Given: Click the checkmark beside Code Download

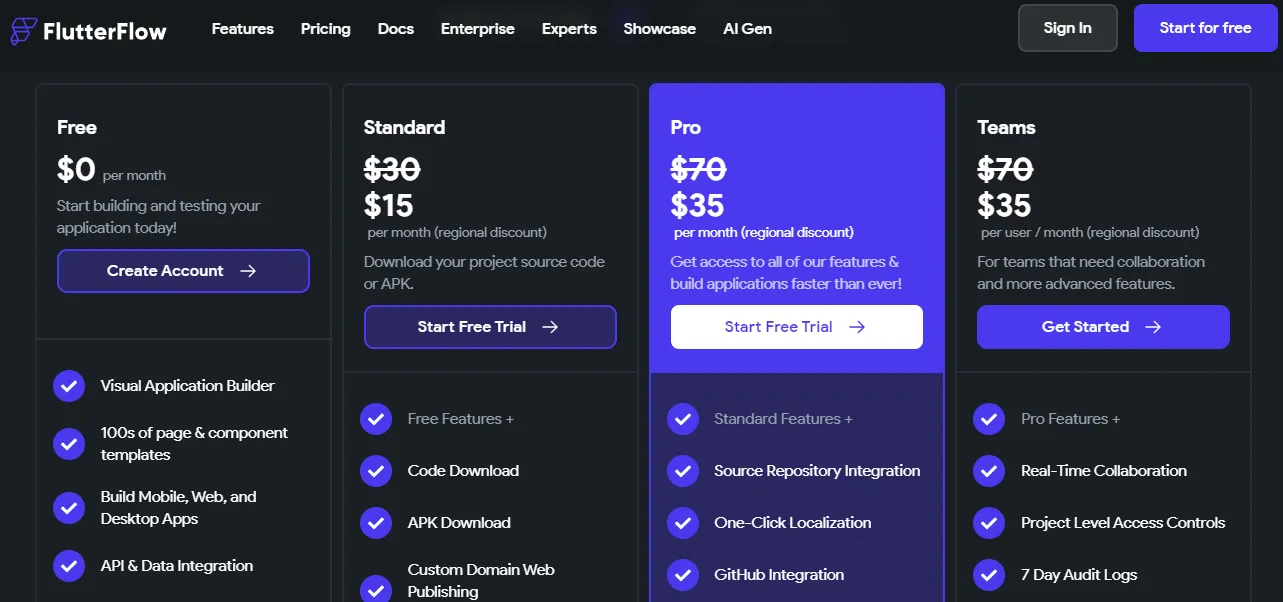Looking at the screenshot, I should click(x=376, y=471).
